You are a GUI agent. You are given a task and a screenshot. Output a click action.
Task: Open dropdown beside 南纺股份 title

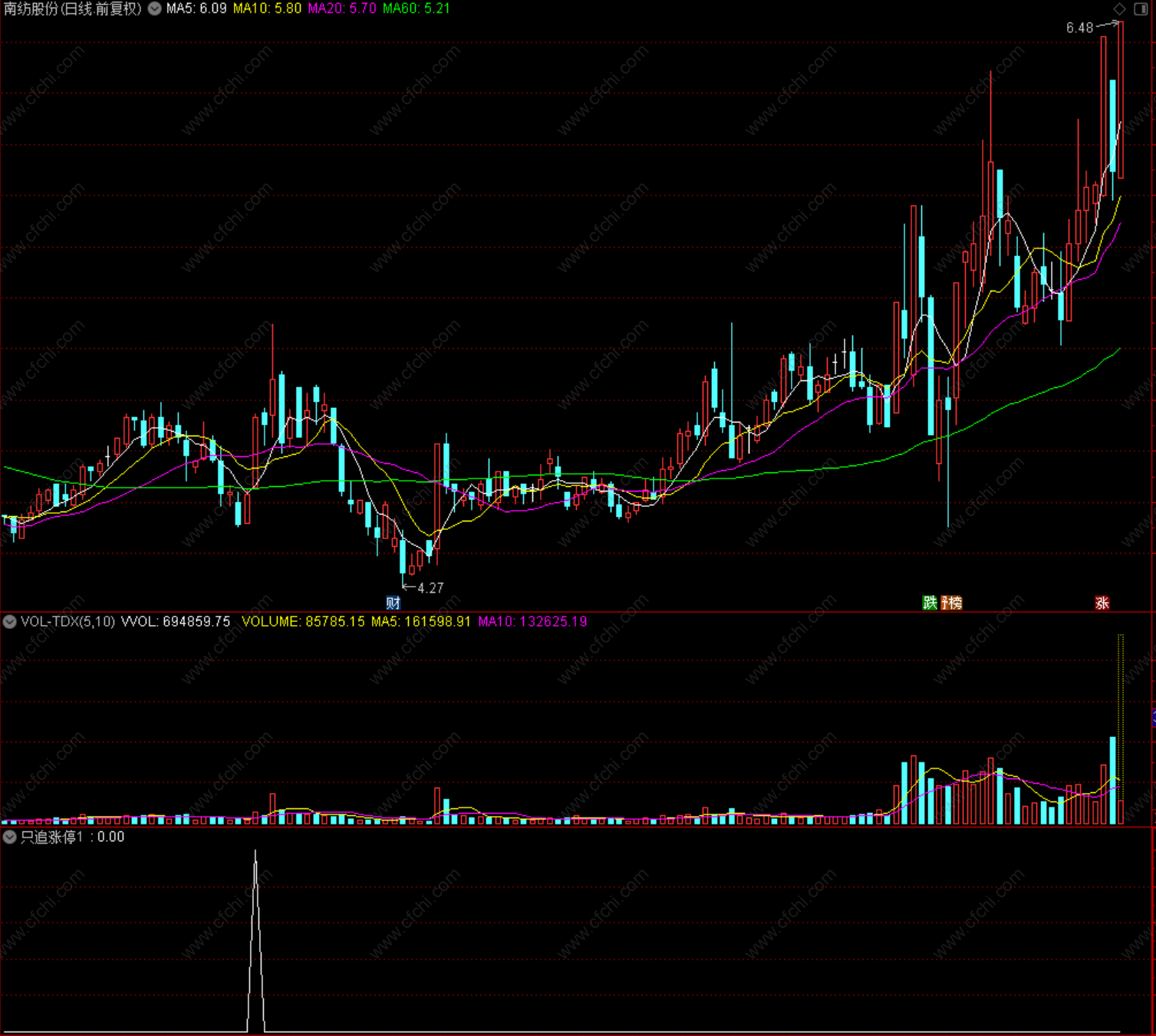pos(154,8)
